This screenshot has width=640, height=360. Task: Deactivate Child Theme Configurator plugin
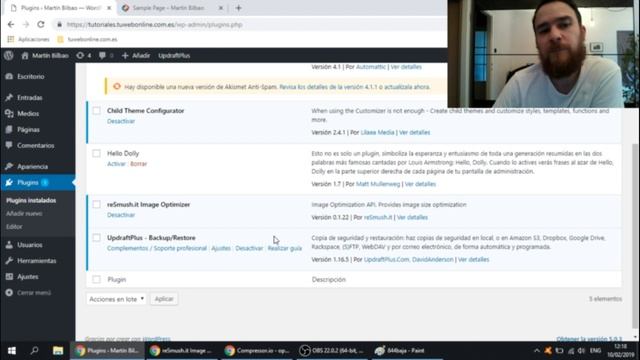pyautogui.click(x=121, y=121)
